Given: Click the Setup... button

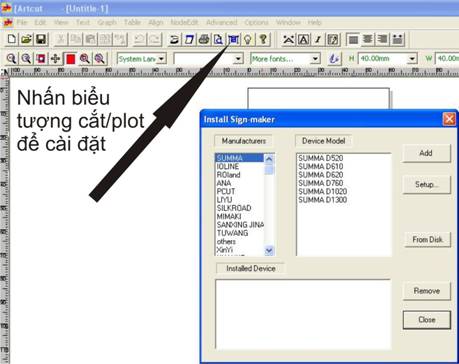Looking at the screenshot, I should click(426, 185).
